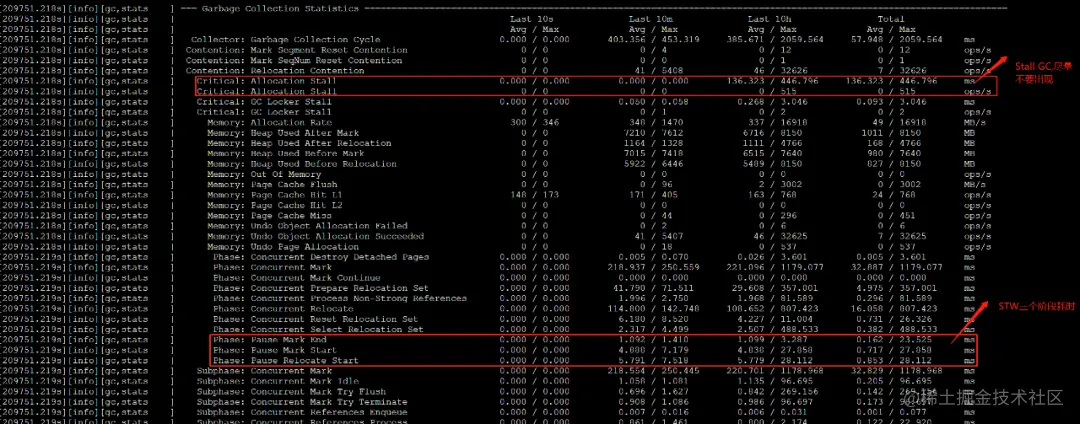Click 'Mark SegNum Reset Contention' row label
Screen dimensions: 1080x424
click(x=326, y=61)
